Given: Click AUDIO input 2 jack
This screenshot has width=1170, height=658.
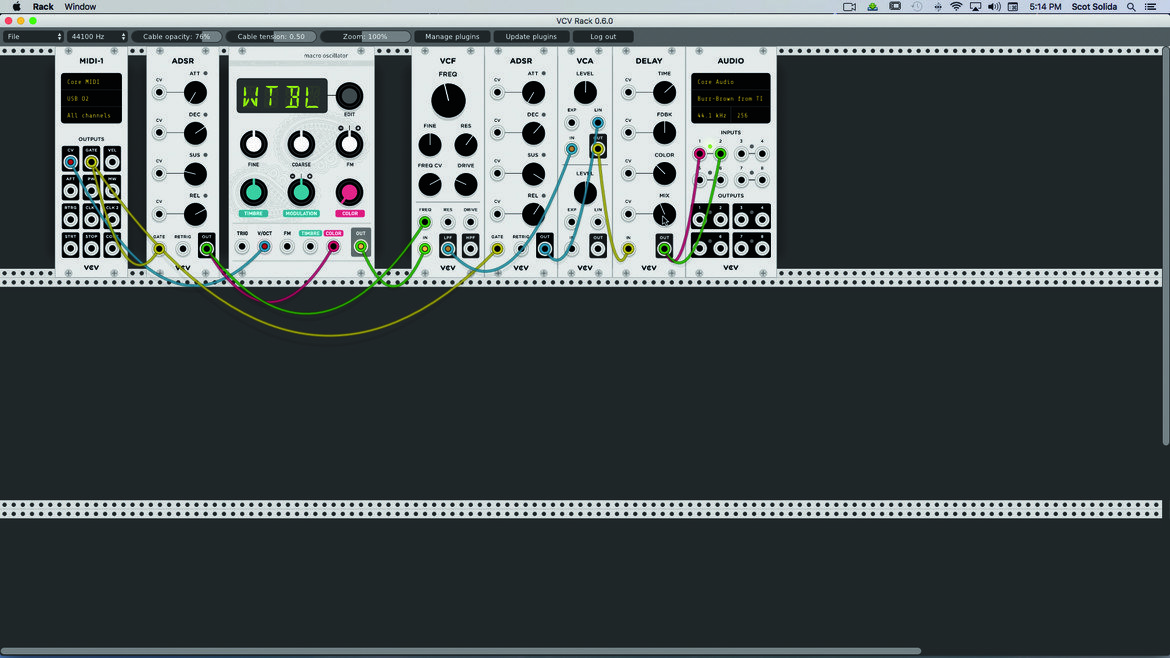Looking at the screenshot, I should click(x=720, y=154).
